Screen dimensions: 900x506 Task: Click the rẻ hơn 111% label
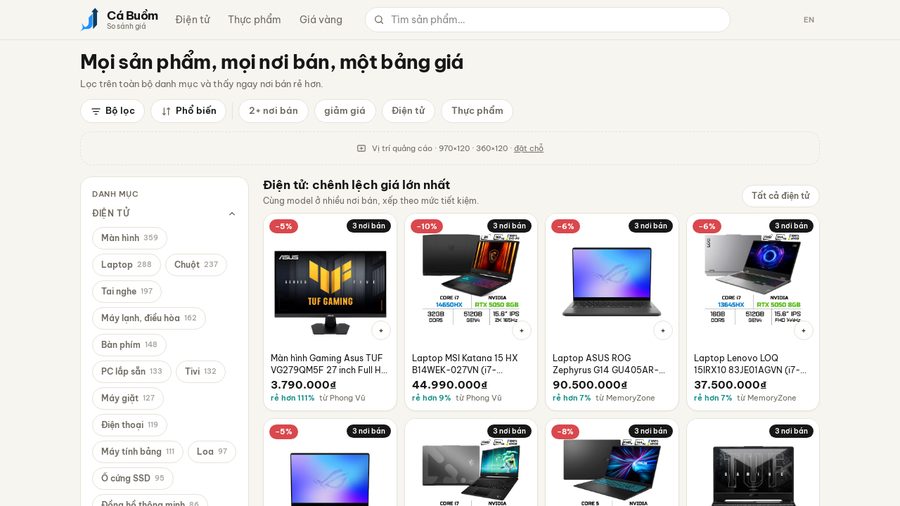[x=293, y=398]
